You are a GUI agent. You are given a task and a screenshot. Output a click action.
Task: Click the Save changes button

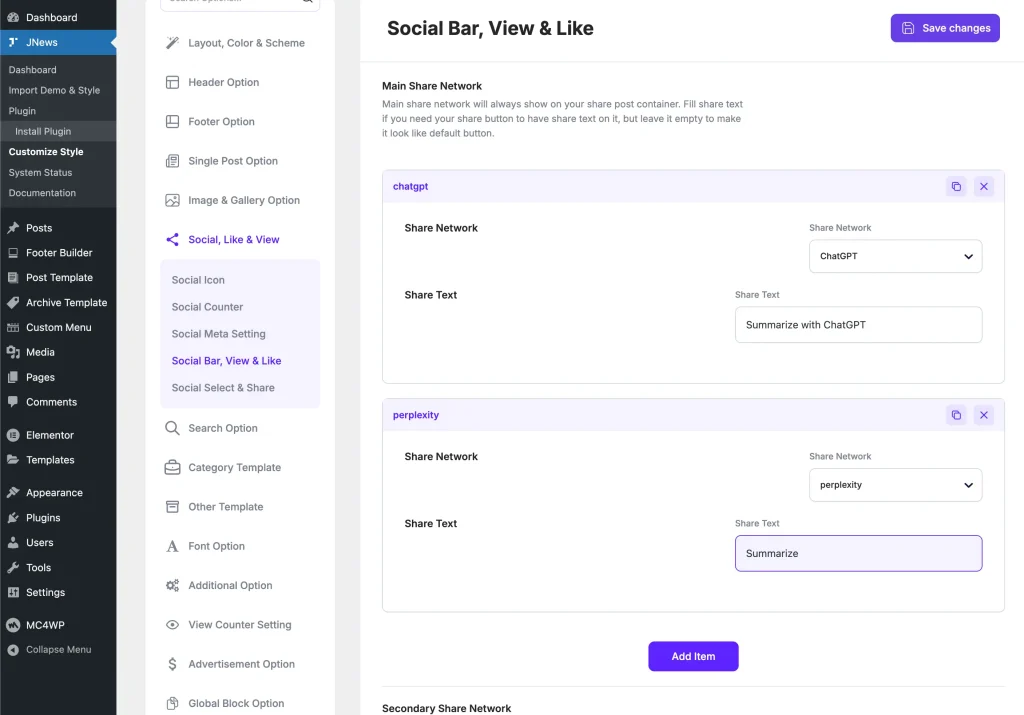click(x=945, y=28)
